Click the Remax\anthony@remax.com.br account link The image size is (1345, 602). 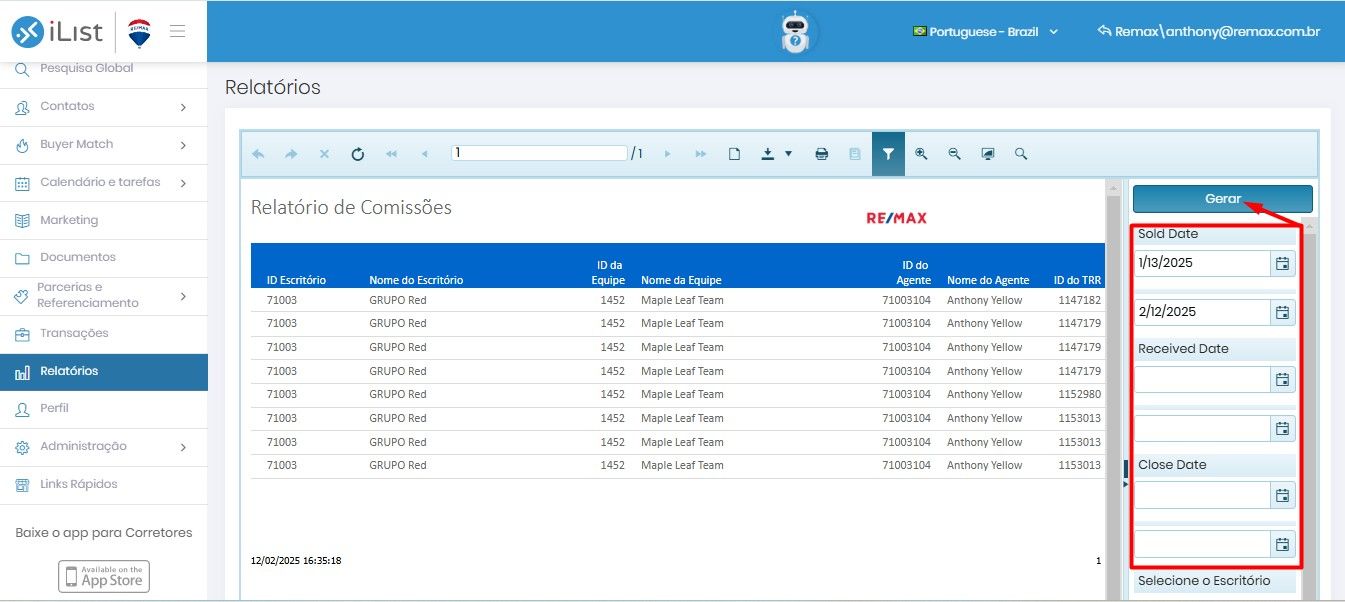click(x=1208, y=32)
